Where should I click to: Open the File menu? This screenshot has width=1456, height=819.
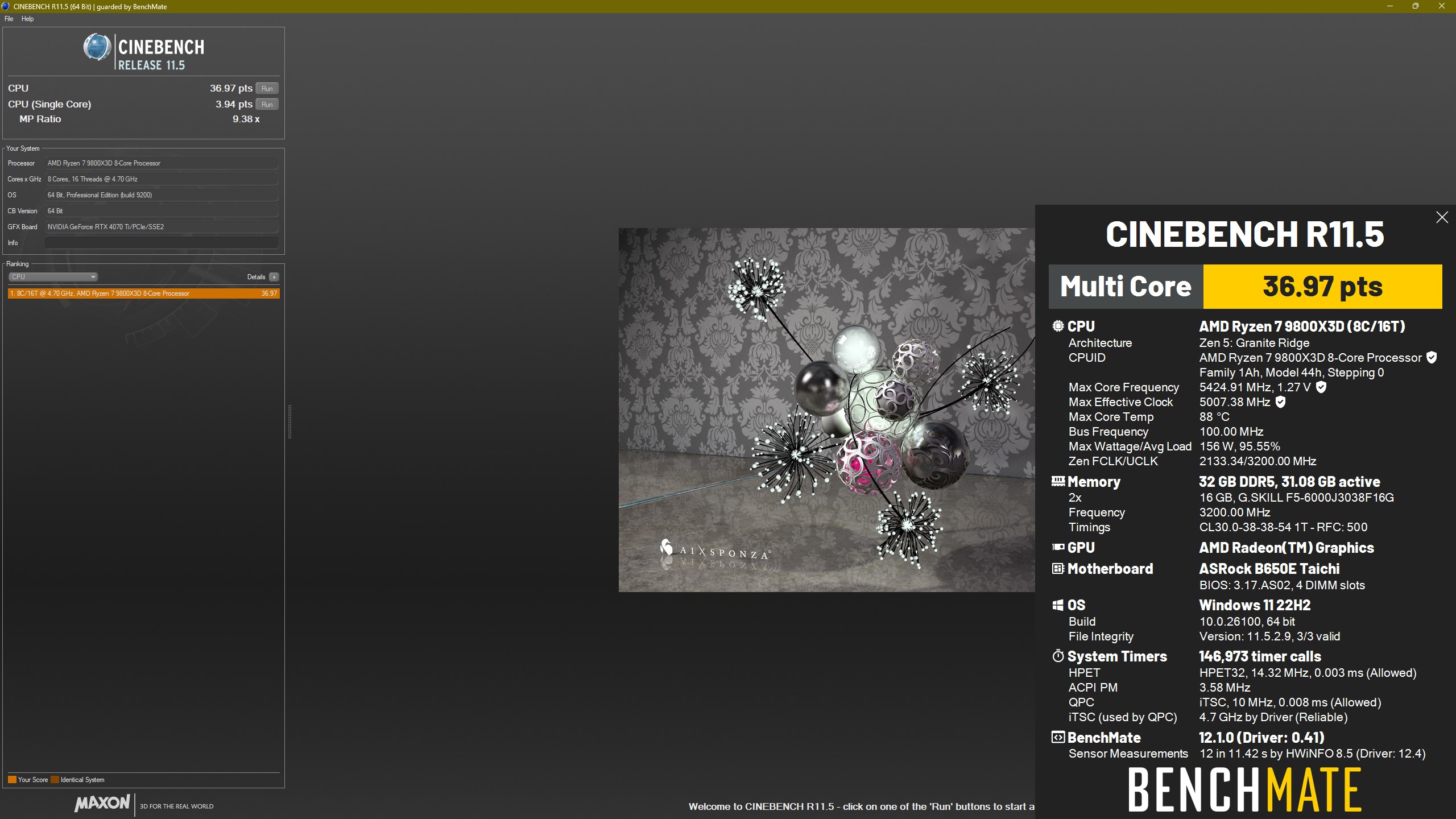[9, 19]
